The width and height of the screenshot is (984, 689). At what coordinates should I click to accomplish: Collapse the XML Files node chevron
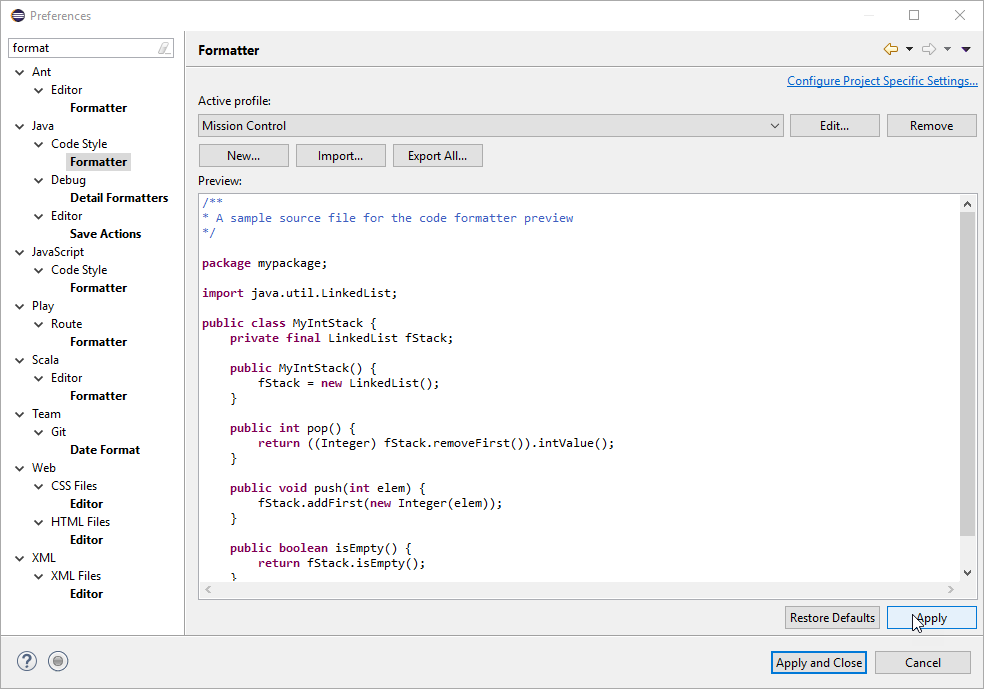point(38,576)
